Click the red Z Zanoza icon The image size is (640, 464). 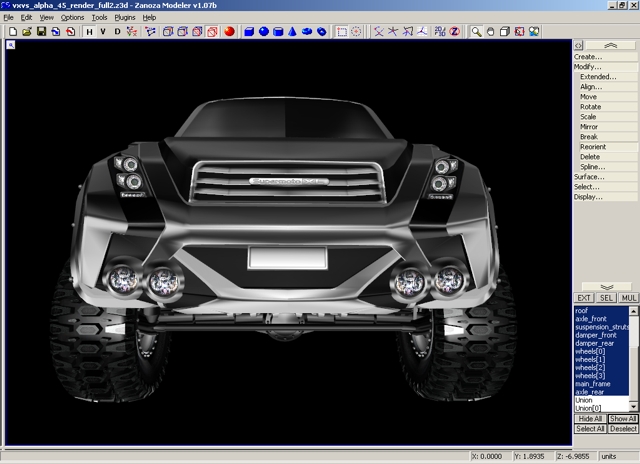[454, 32]
